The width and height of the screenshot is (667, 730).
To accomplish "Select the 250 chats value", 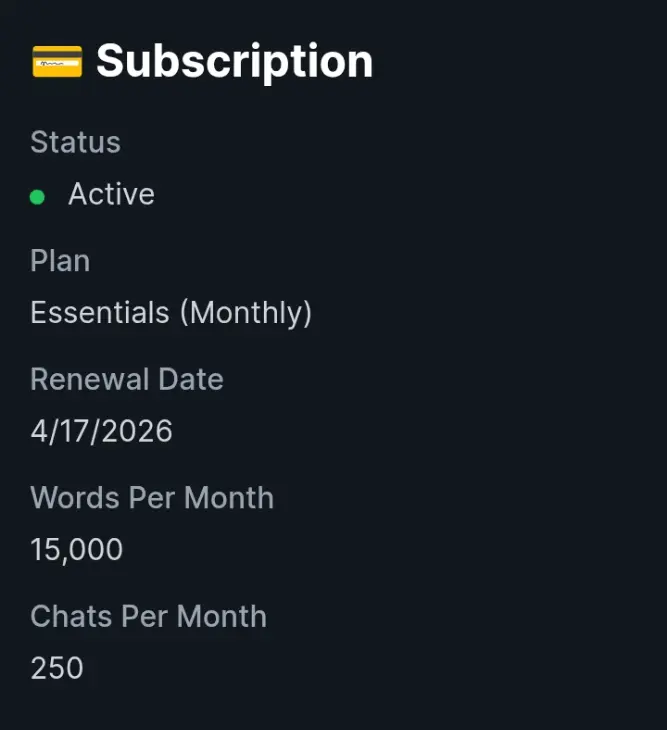I will [x=57, y=668].
